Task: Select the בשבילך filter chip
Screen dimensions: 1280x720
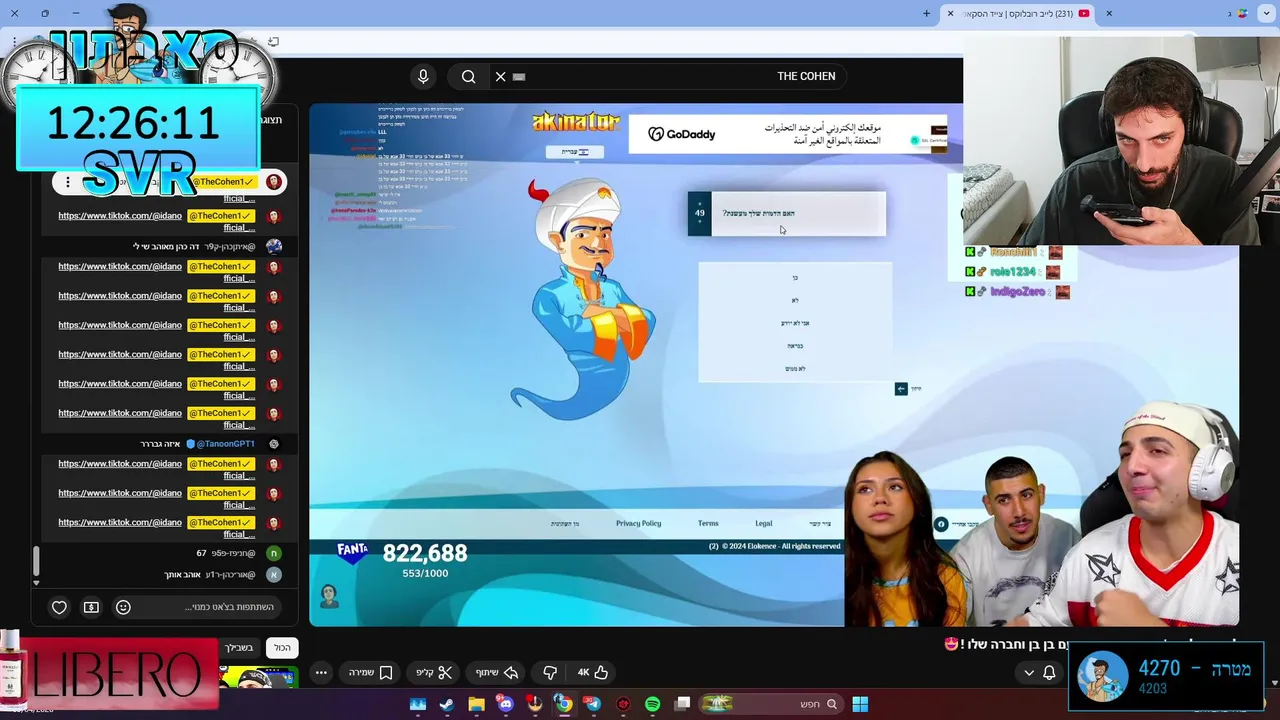Action: click(x=239, y=648)
